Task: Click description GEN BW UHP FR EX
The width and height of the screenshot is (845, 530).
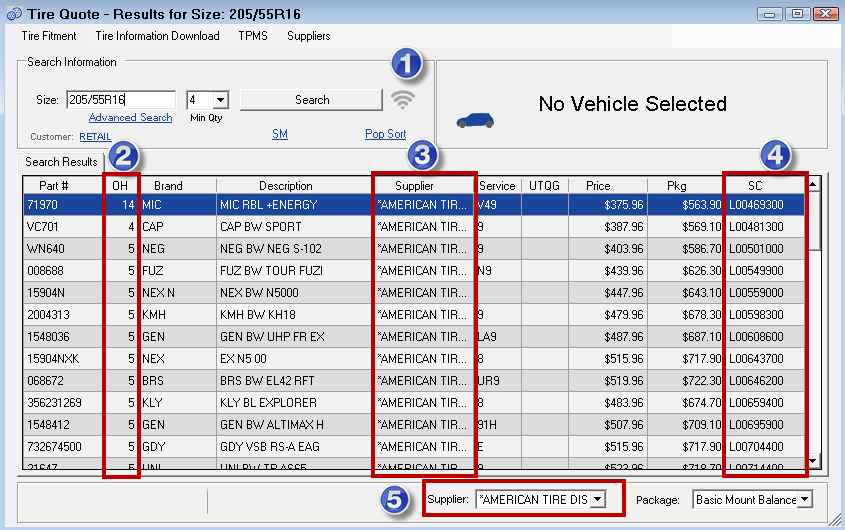Action: click(x=272, y=337)
